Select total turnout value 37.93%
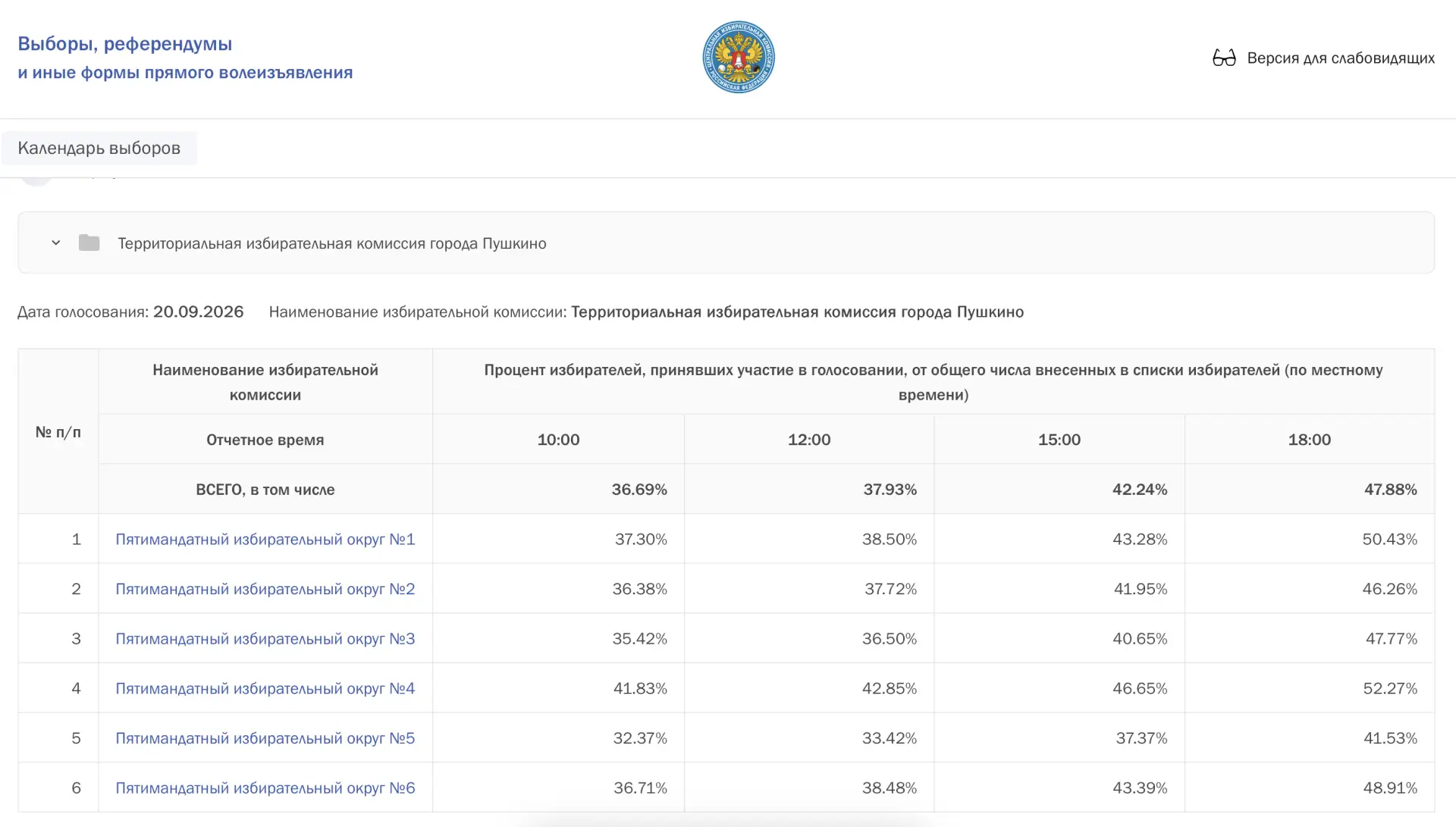This screenshot has width=1456, height=827. click(x=890, y=490)
